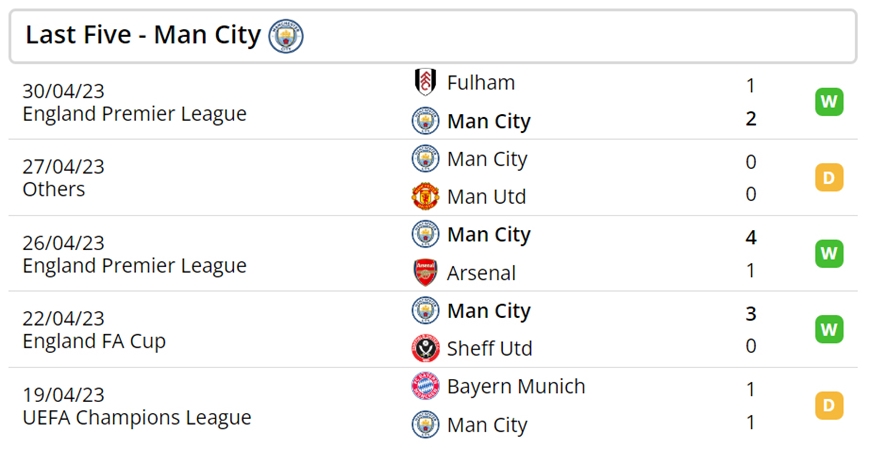Click the green W badge for Sheff Utd match
The width and height of the screenshot is (870, 449).
(x=829, y=329)
